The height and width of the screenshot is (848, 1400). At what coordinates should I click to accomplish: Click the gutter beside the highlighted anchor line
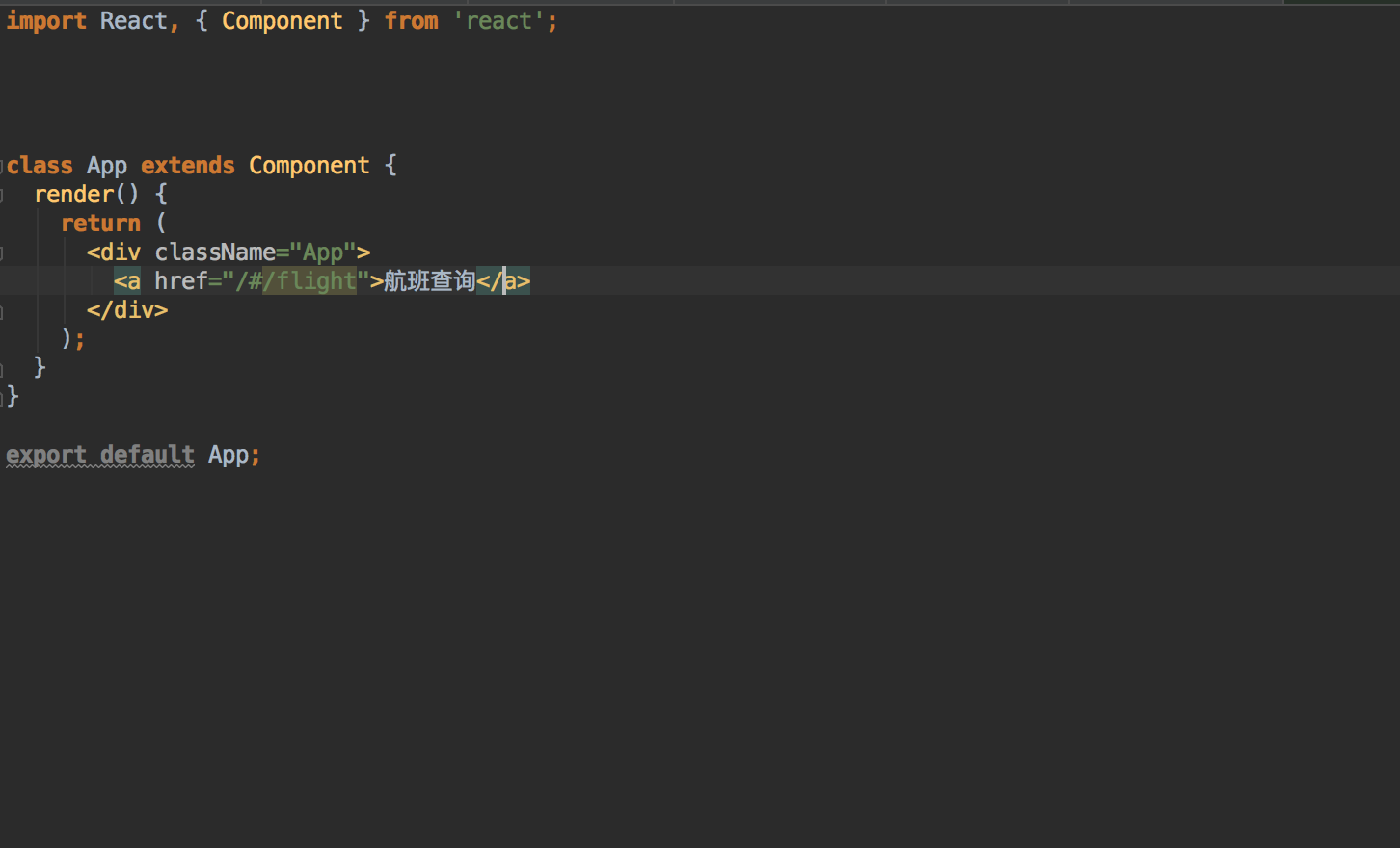click(x=3, y=280)
